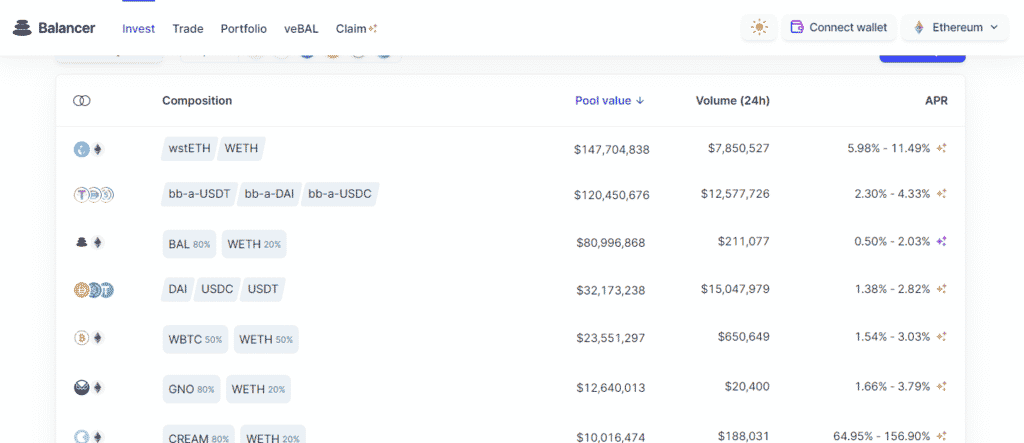Image resolution: width=1024 pixels, height=443 pixels.
Task: Click token icons of BAL/WETH pool
Action: 89,242
